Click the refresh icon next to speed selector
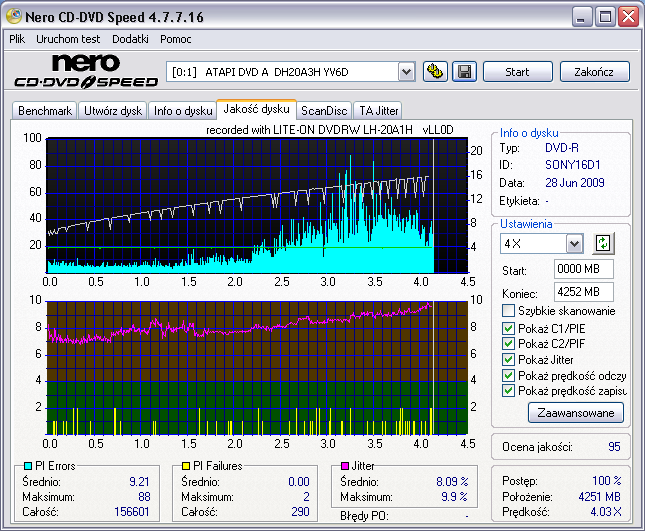This screenshot has height=531, width=645. click(602, 244)
